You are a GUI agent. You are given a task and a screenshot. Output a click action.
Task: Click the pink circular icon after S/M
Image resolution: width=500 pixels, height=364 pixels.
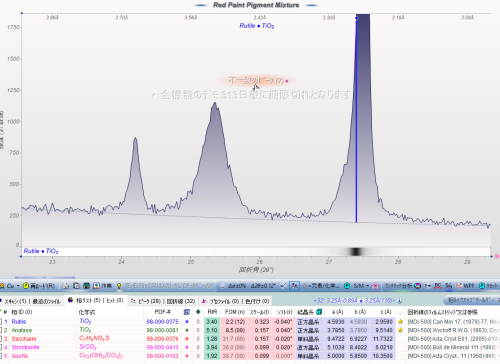click(375, 286)
